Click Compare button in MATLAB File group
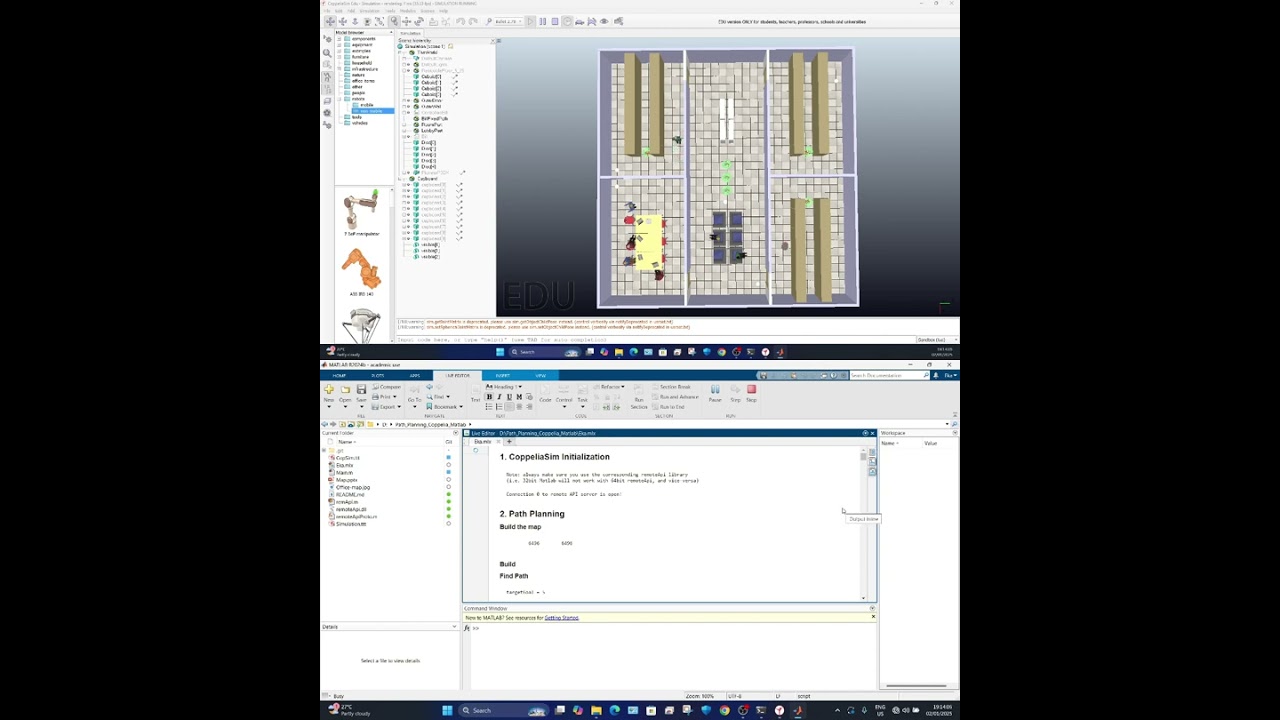This screenshot has height=720, width=1280. point(385,387)
